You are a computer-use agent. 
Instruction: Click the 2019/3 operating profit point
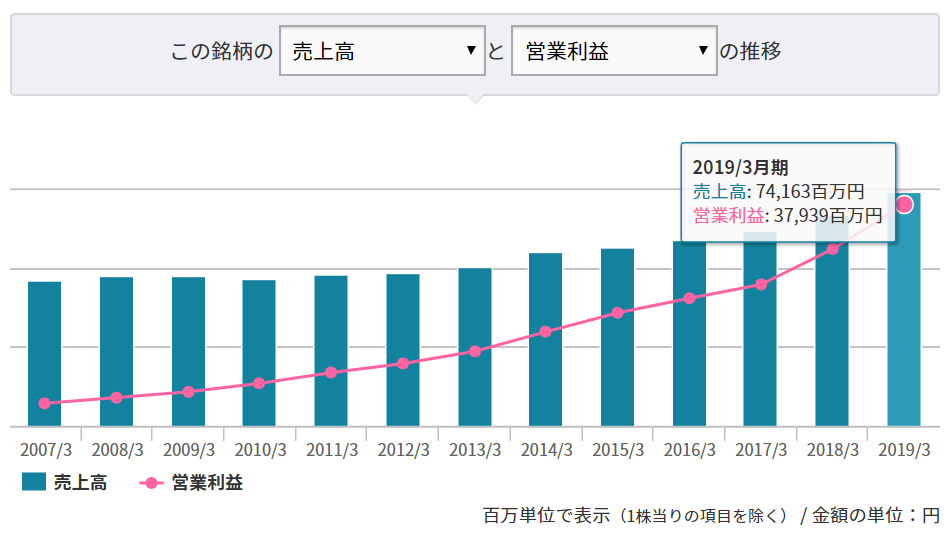click(904, 204)
